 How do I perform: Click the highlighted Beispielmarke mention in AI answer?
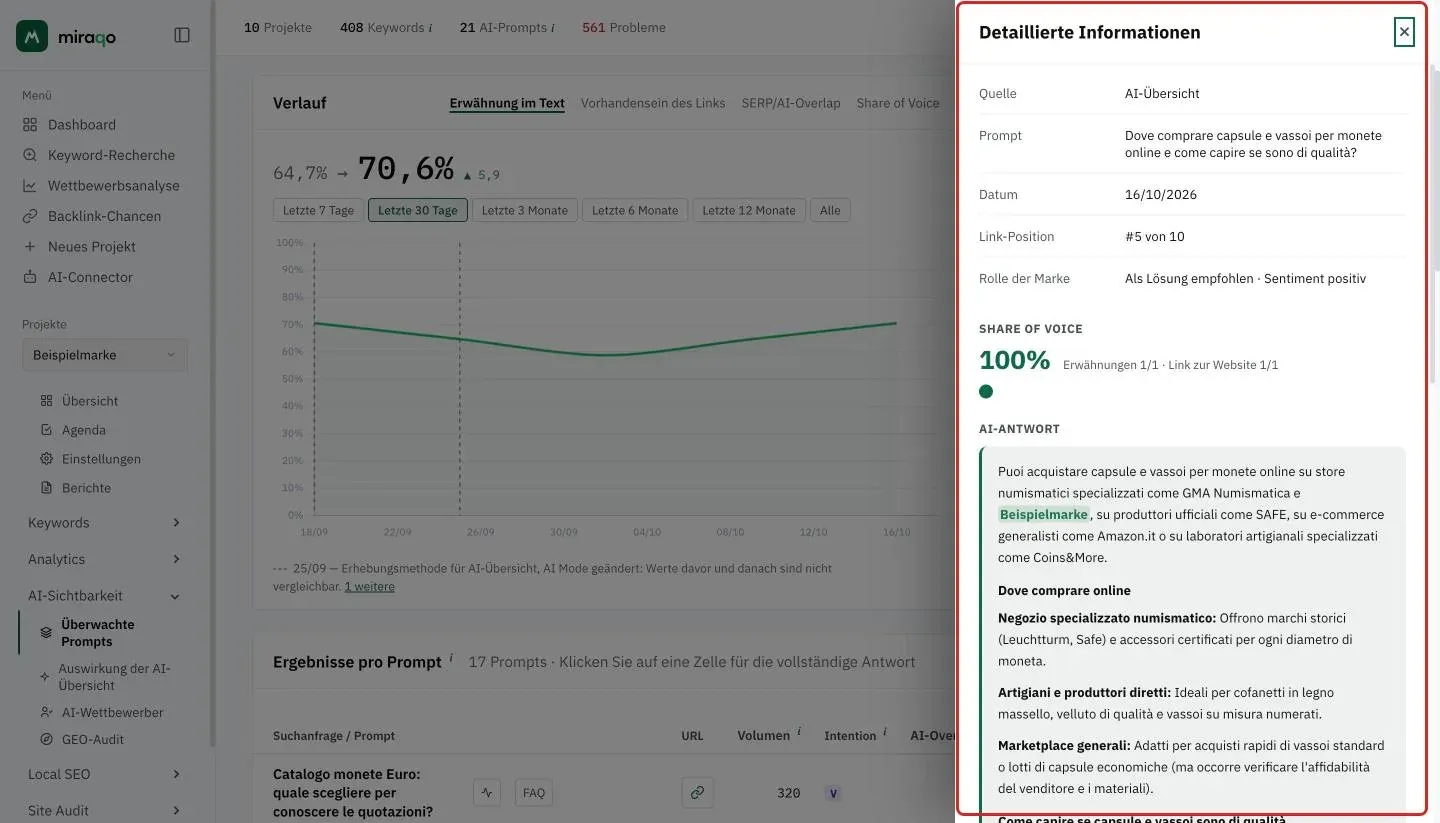point(1043,515)
